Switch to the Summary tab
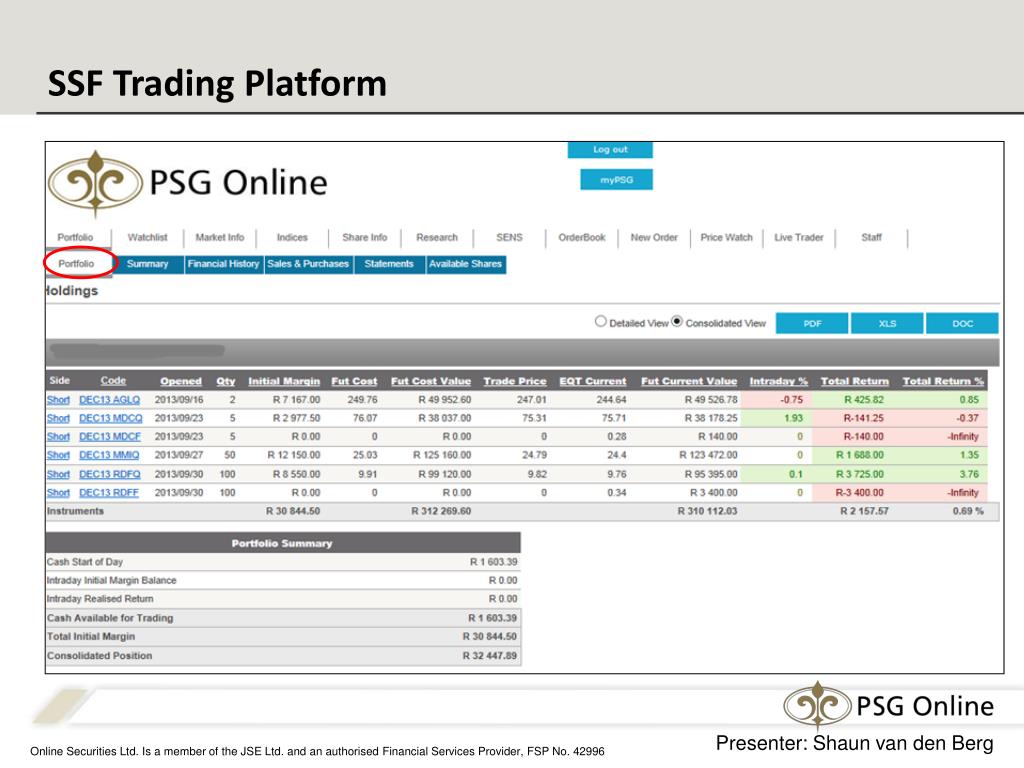Image resolution: width=1024 pixels, height=768 pixels. [x=148, y=264]
